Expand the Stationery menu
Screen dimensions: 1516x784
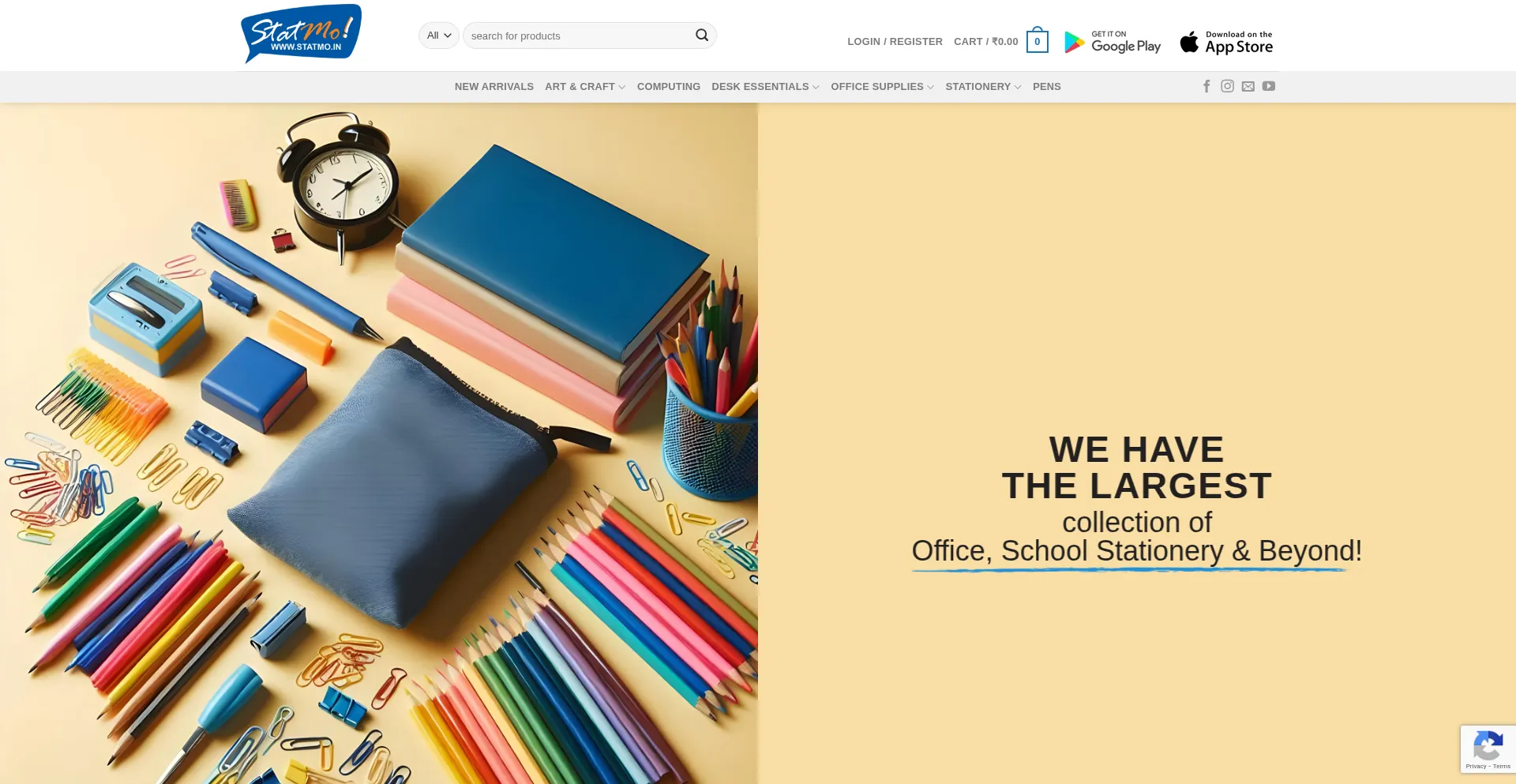point(983,87)
